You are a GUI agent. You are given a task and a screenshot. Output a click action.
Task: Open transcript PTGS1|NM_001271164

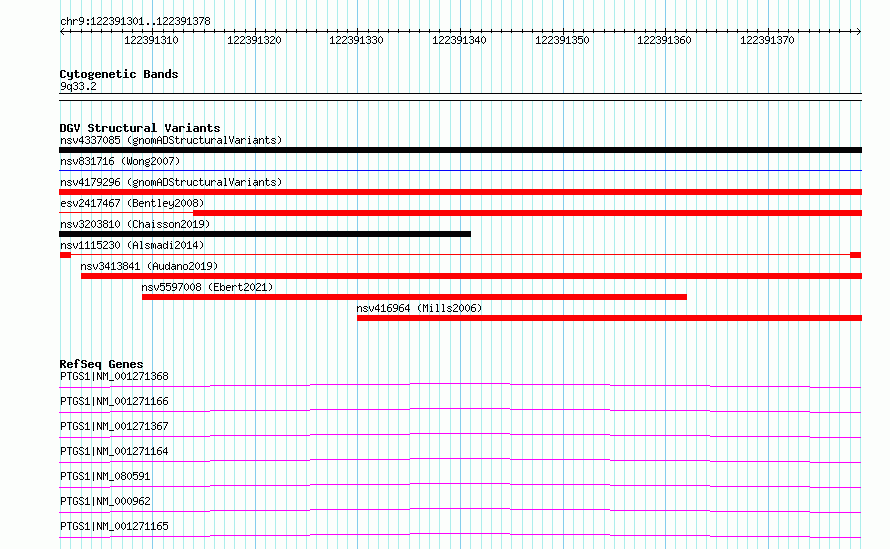pos(114,451)
